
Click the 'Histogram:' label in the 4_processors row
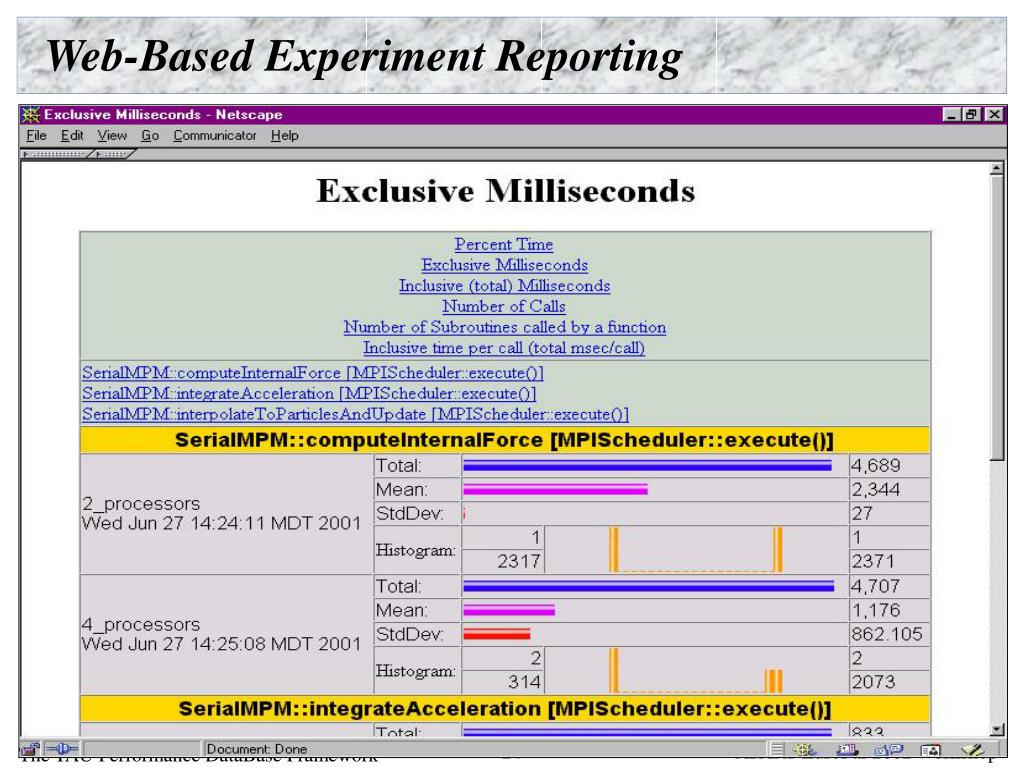[415, 671]
